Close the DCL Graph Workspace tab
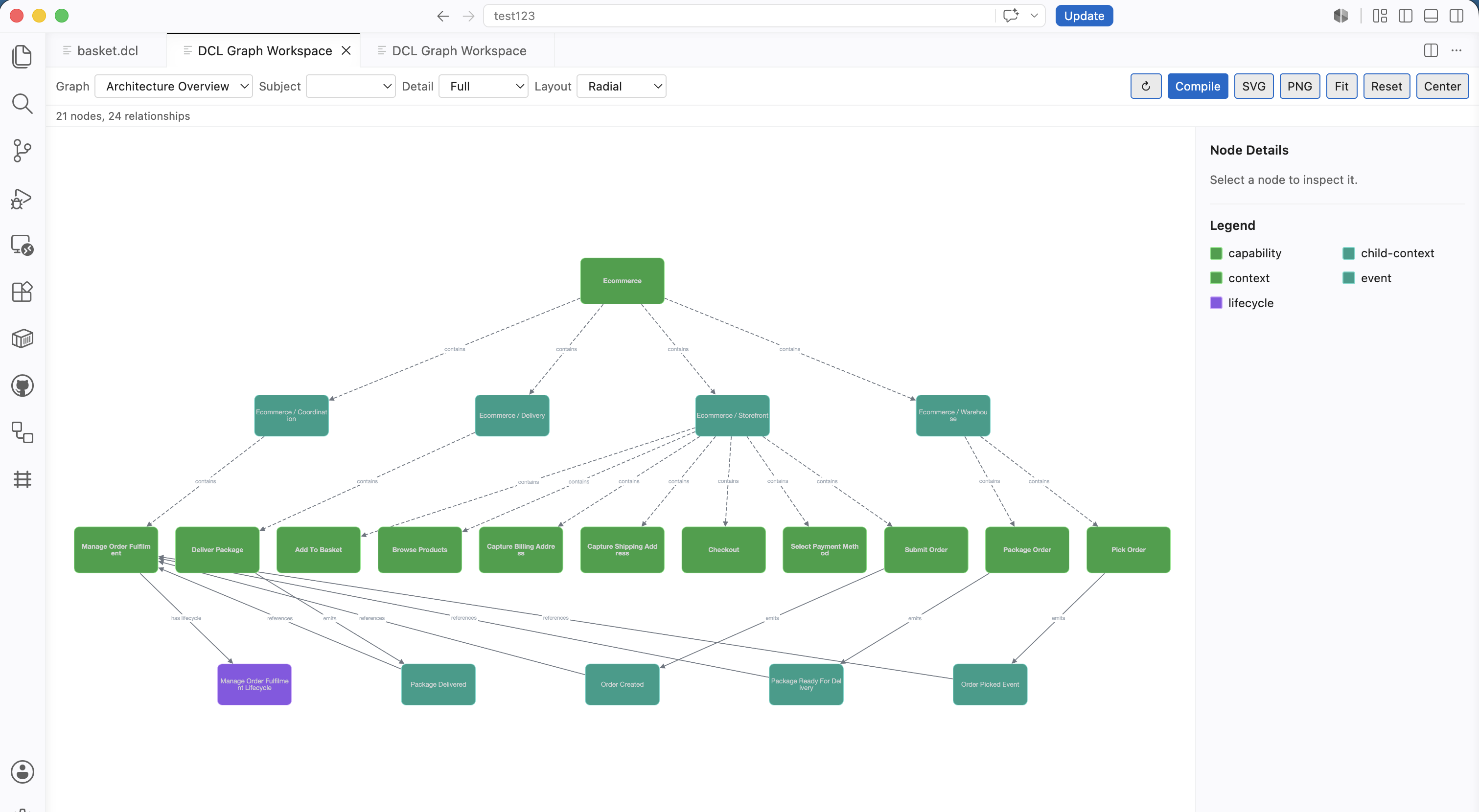 tap(346, 50)
